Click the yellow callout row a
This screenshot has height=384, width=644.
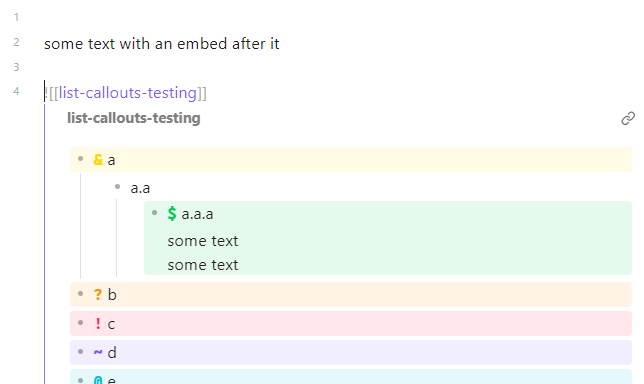click(x=351, y=159)
